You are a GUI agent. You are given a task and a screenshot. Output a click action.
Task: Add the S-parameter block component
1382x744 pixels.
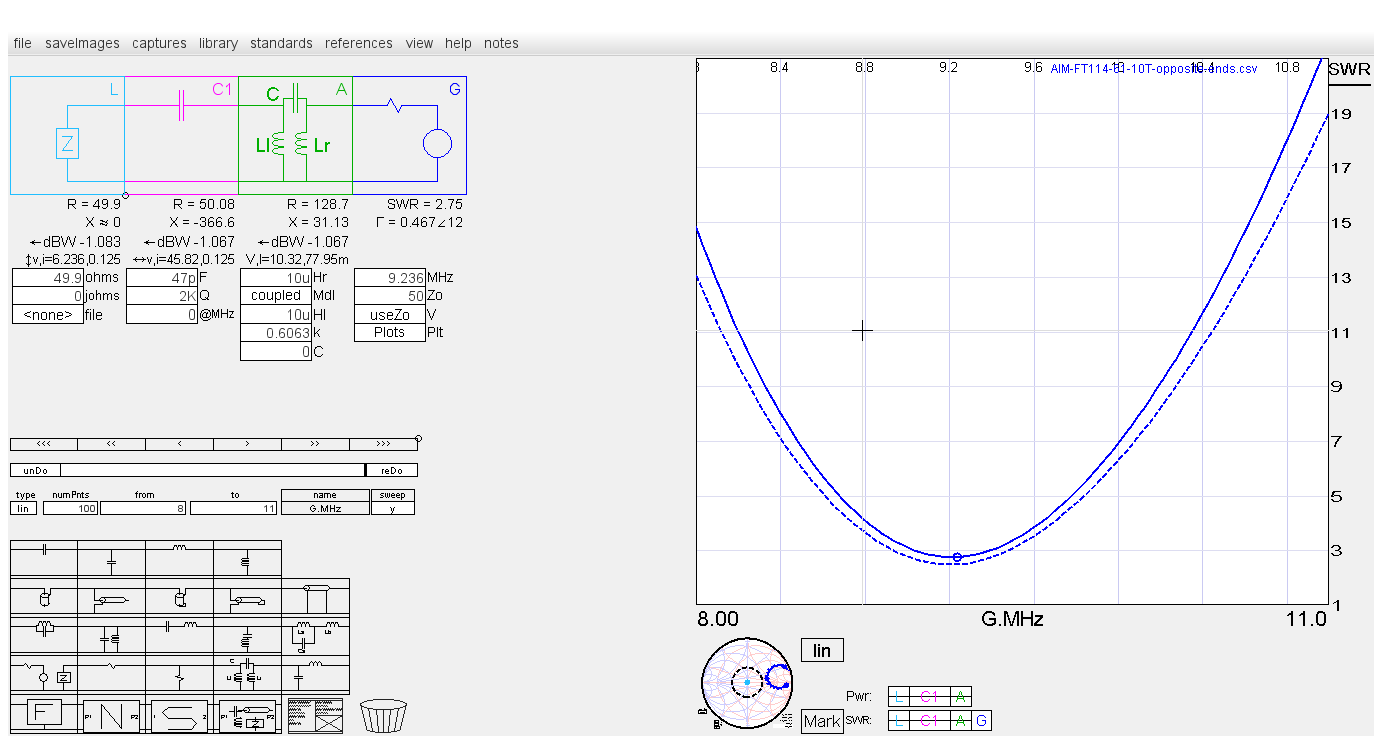click(180, 714)
